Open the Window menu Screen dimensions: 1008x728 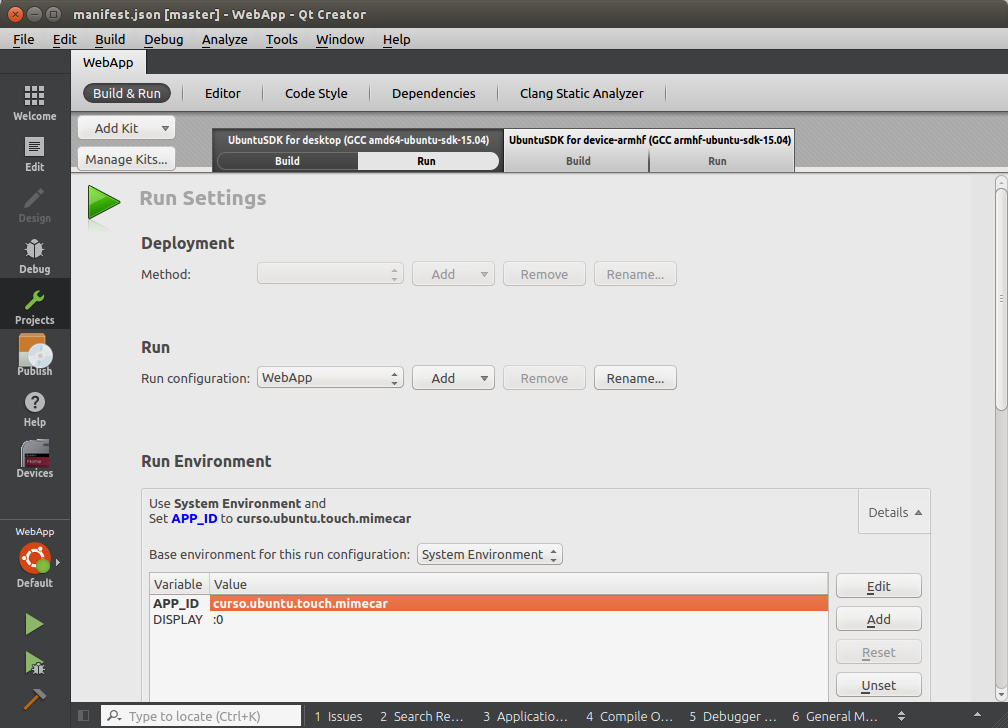(x=340, y=39)
